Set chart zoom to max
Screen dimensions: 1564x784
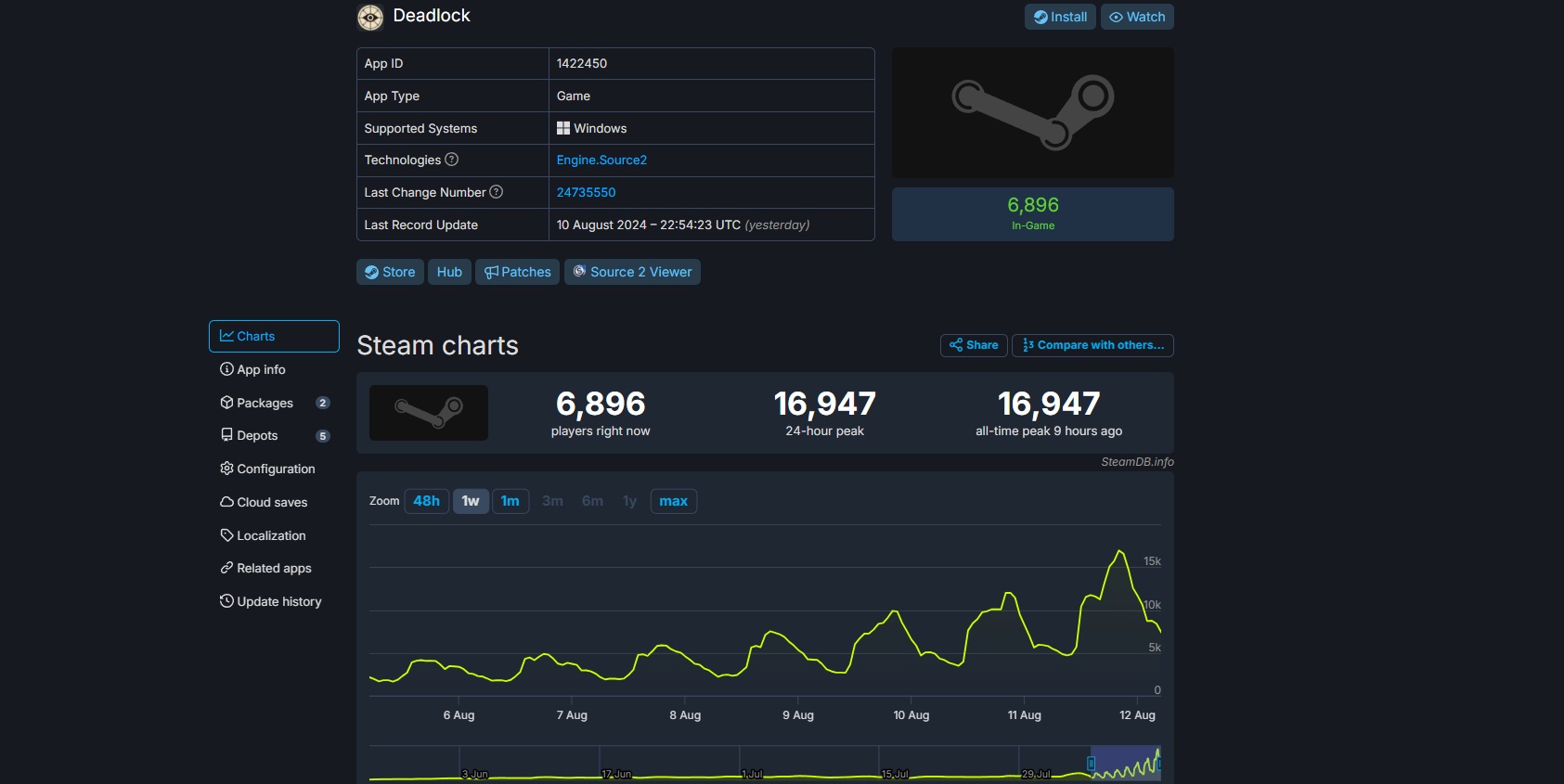[x=674, y=501]
